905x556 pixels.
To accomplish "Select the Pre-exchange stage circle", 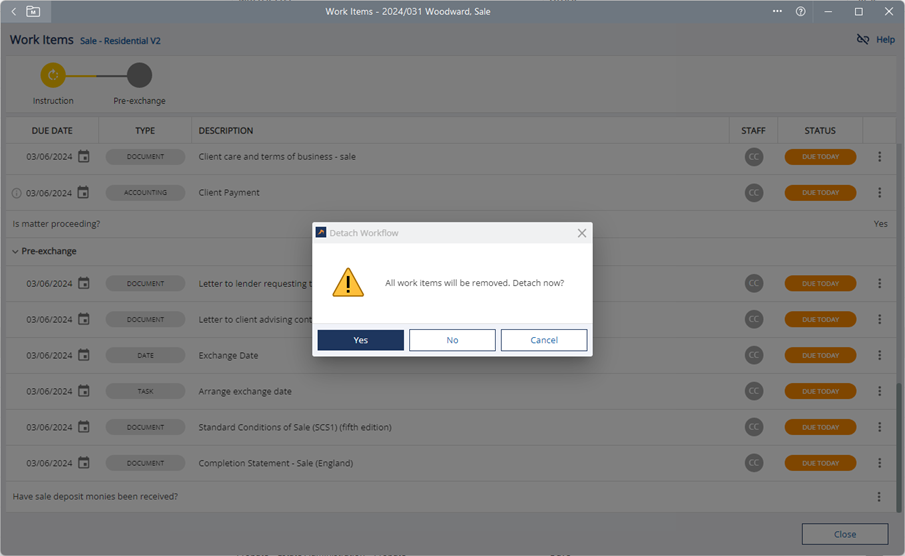I will 139,75.
